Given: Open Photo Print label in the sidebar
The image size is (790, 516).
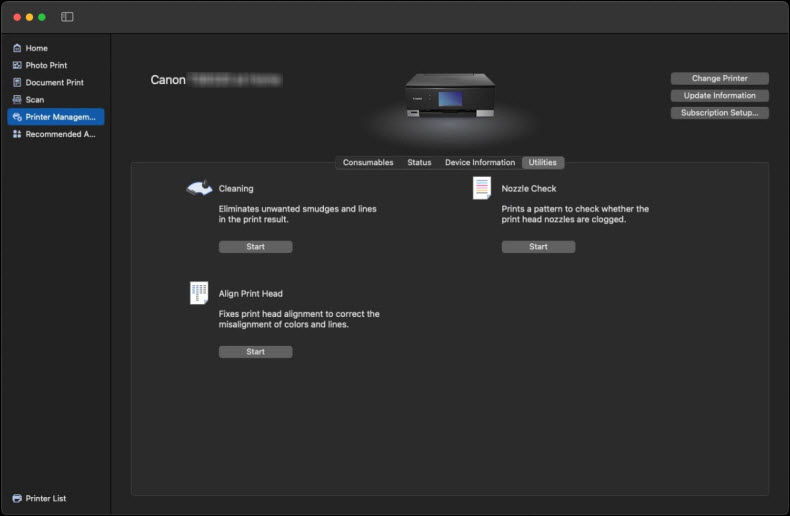Looking at the screenshot, I should [46, 65].
